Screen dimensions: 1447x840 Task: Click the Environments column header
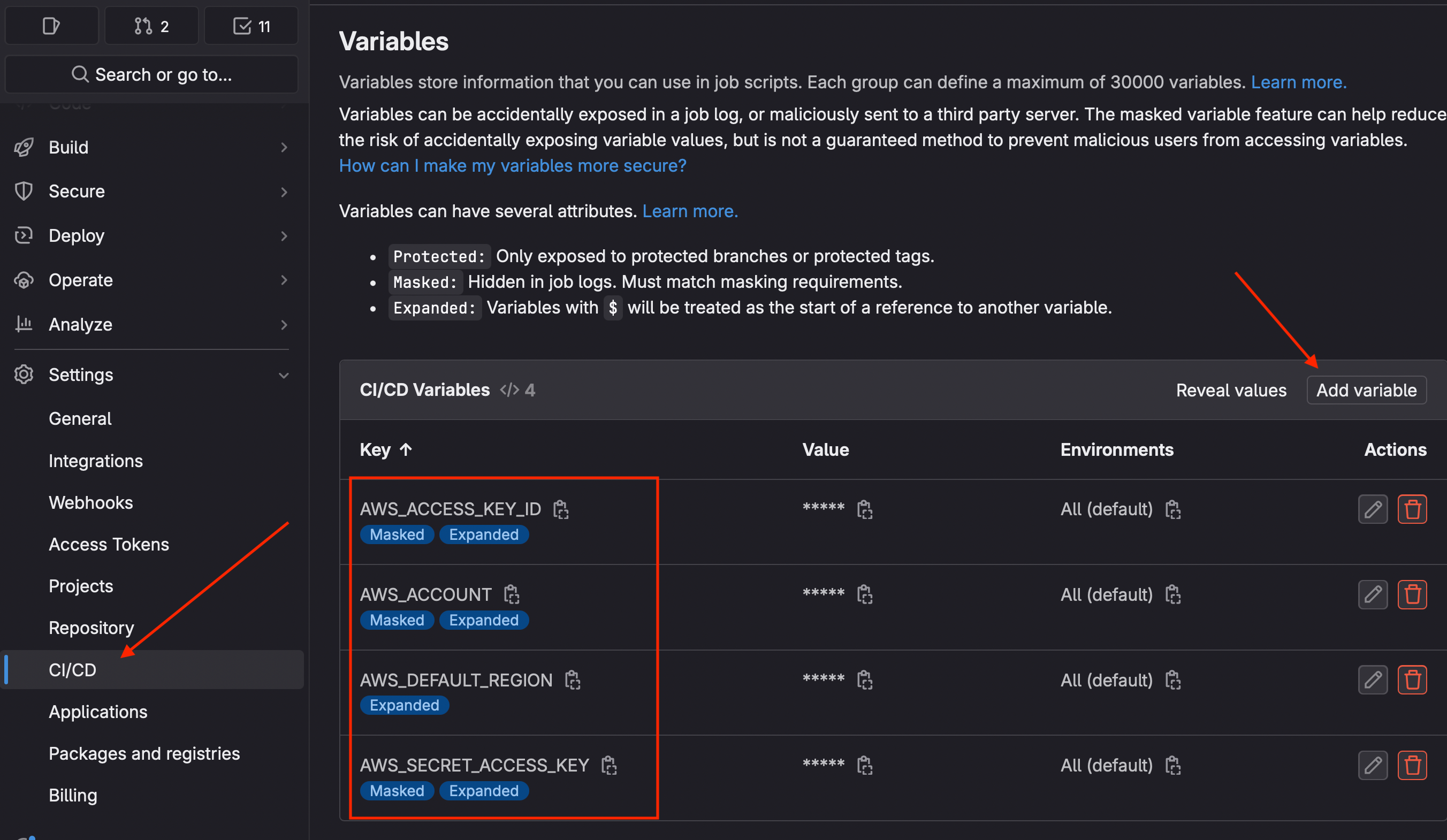pyautogui.click(x=1117, y=449)
